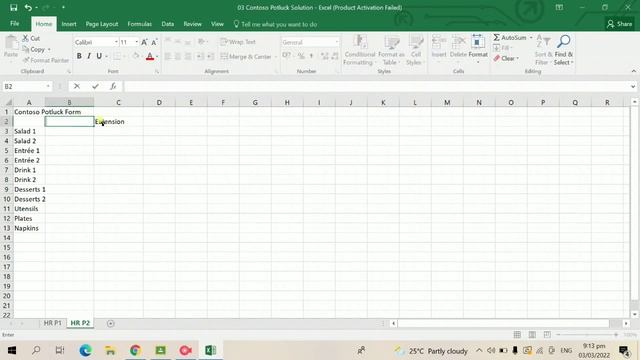Switch to the View ribbon tab
Image resolution: width=640 pixels, height=360 pixels.
pyautogui.click(x=217, y=24)
